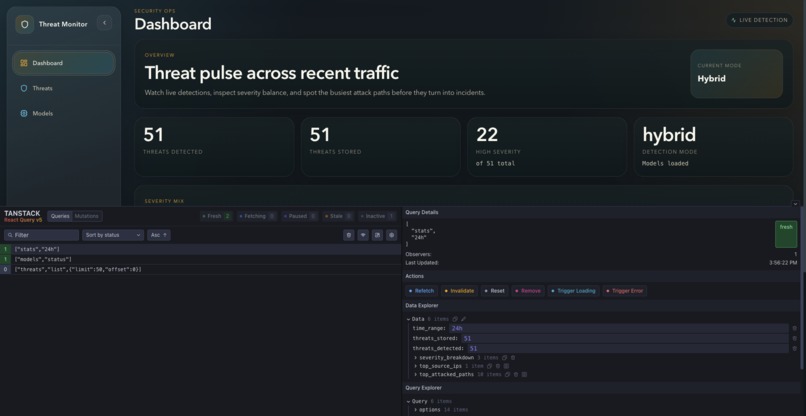806x416 pixels.
Task: Expand the options node in Query Explorer
Action: coord(415,410)
